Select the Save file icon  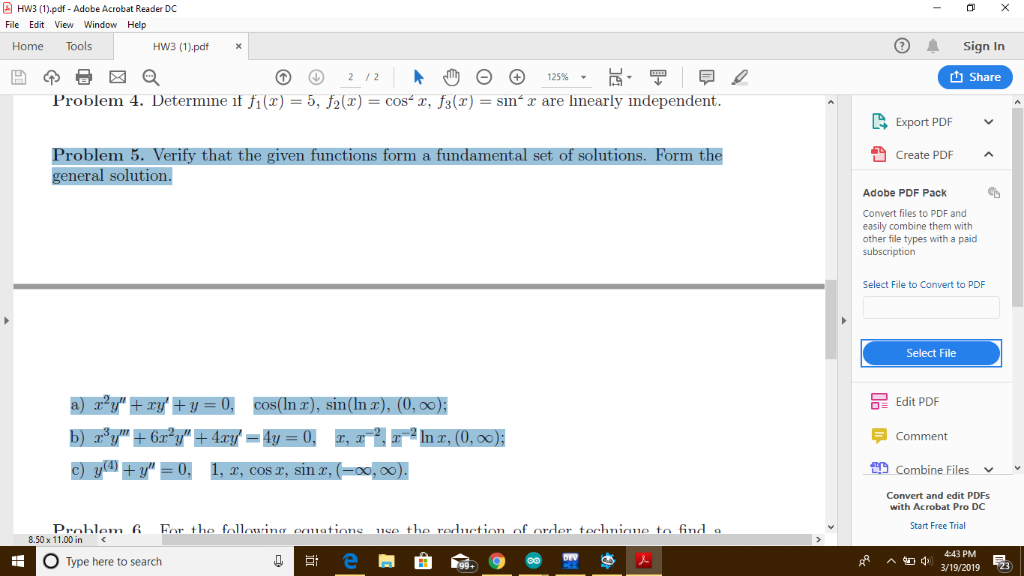[x=16, y=76]
